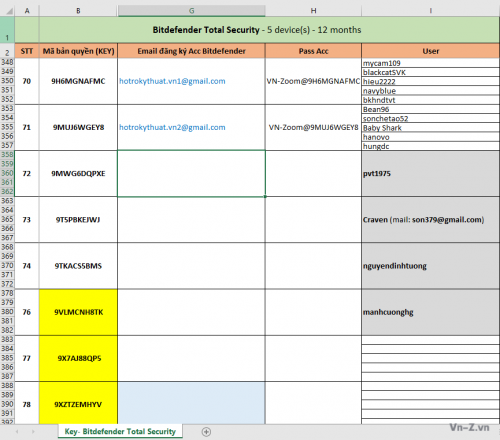Select the Craven user cell
The image size is (500, 440).
430,220
